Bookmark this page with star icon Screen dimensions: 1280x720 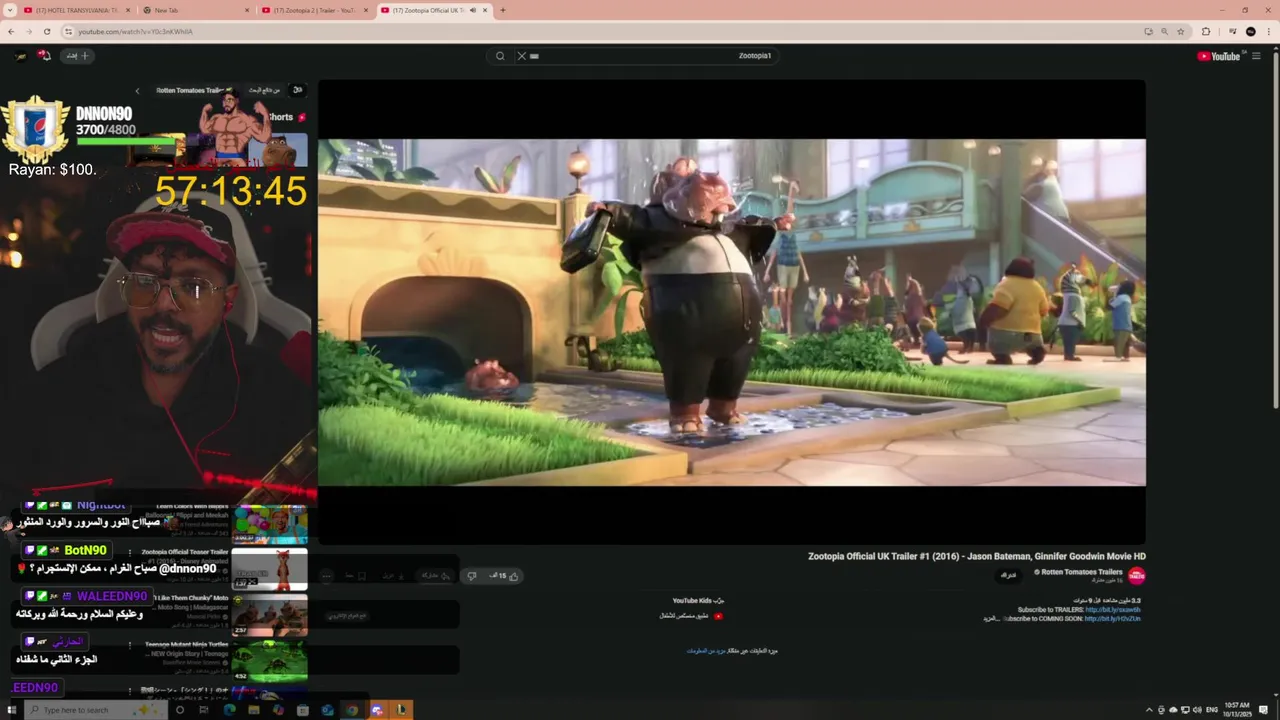pyautogui.click(x=1181, y=31)
